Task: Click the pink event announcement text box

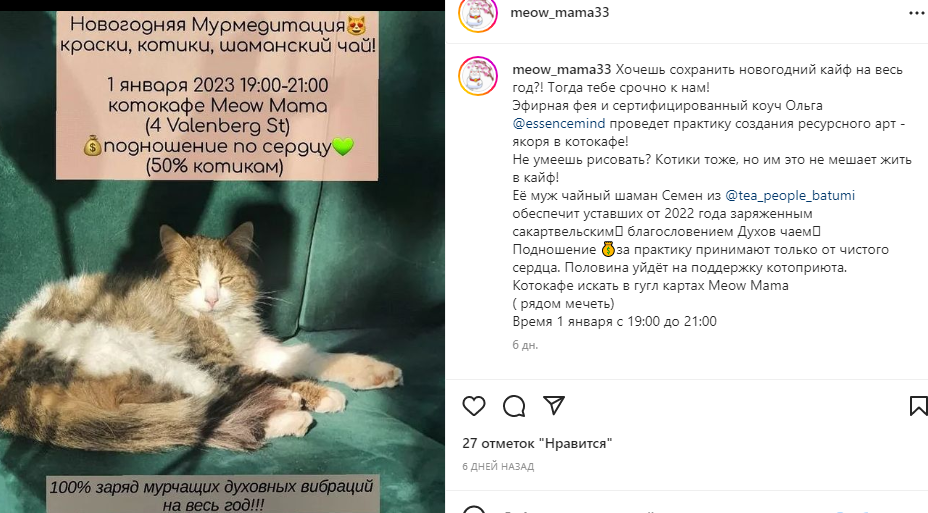Action: pos(217,96)
